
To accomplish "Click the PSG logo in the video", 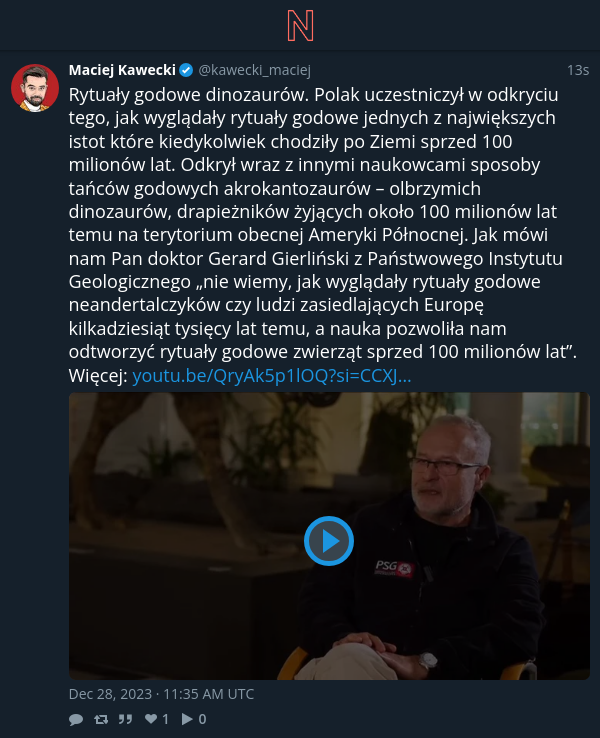I will tap(394, 568).
